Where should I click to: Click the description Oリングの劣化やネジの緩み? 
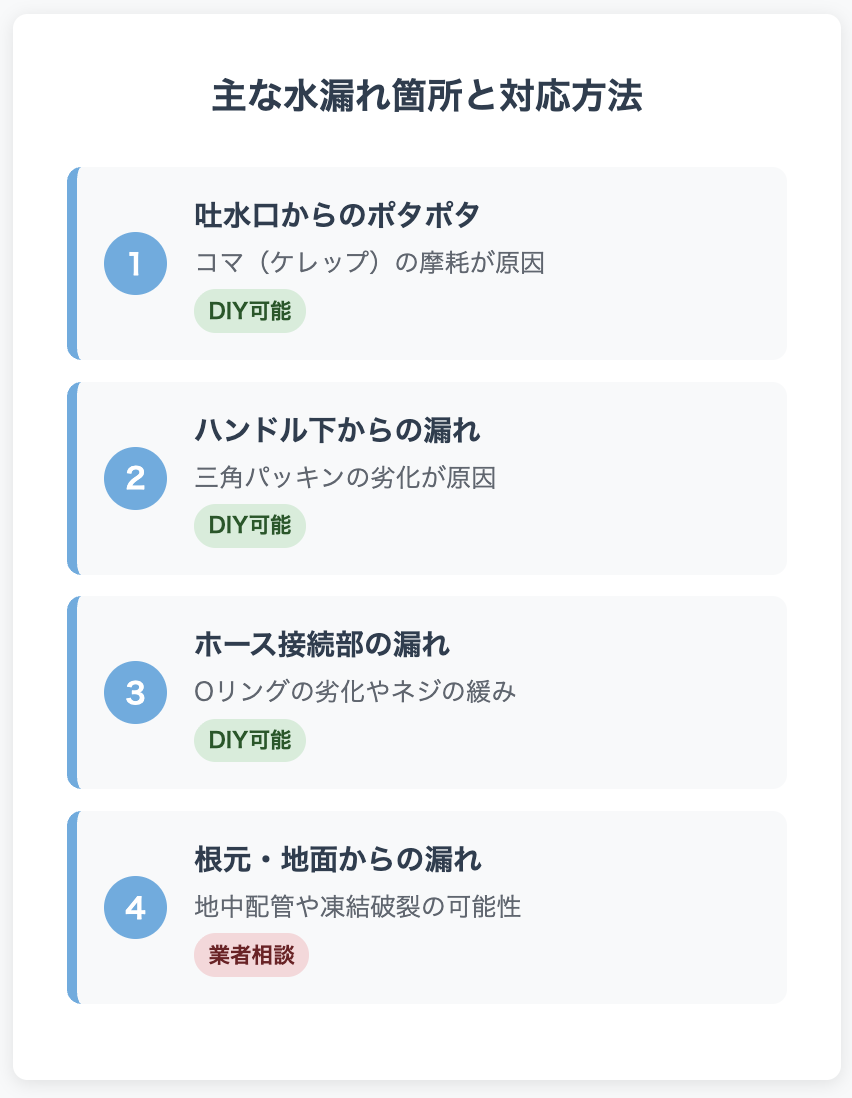point(355,692)
